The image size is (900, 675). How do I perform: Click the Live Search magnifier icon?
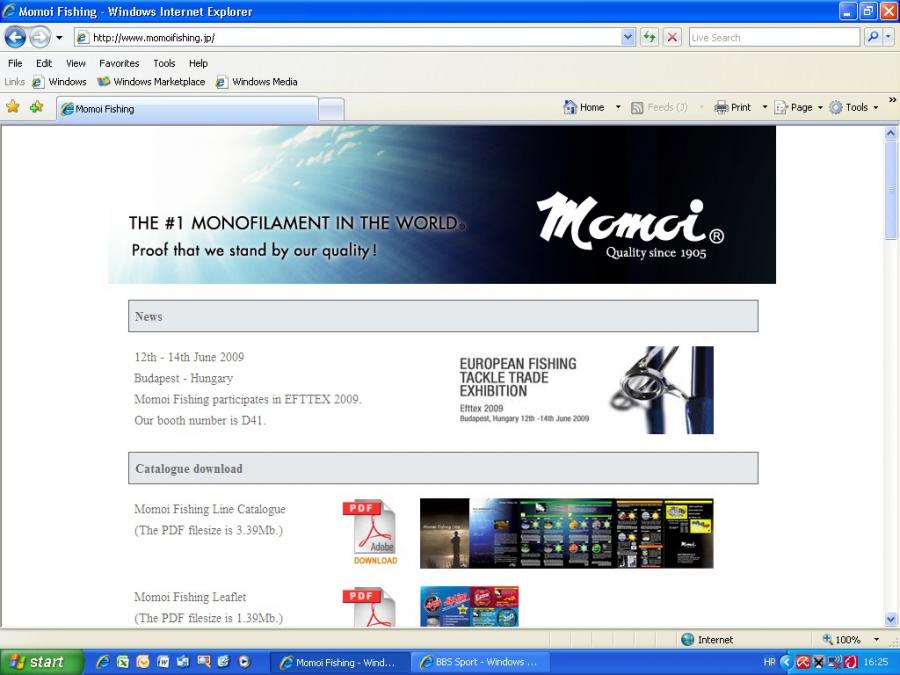pyautogui.click(x=872, y=37)
